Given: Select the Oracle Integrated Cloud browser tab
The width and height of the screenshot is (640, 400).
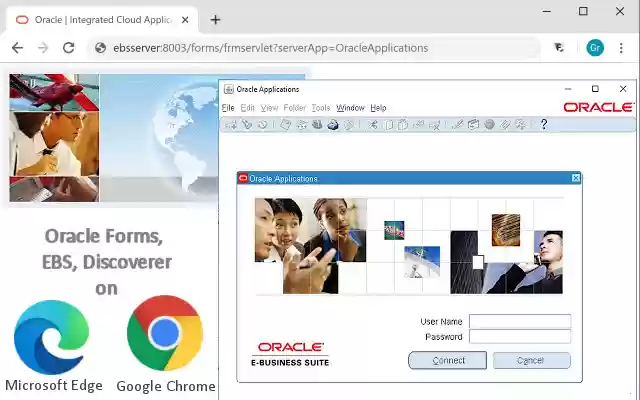Looking at the screenshot, I should coord(102,20).
